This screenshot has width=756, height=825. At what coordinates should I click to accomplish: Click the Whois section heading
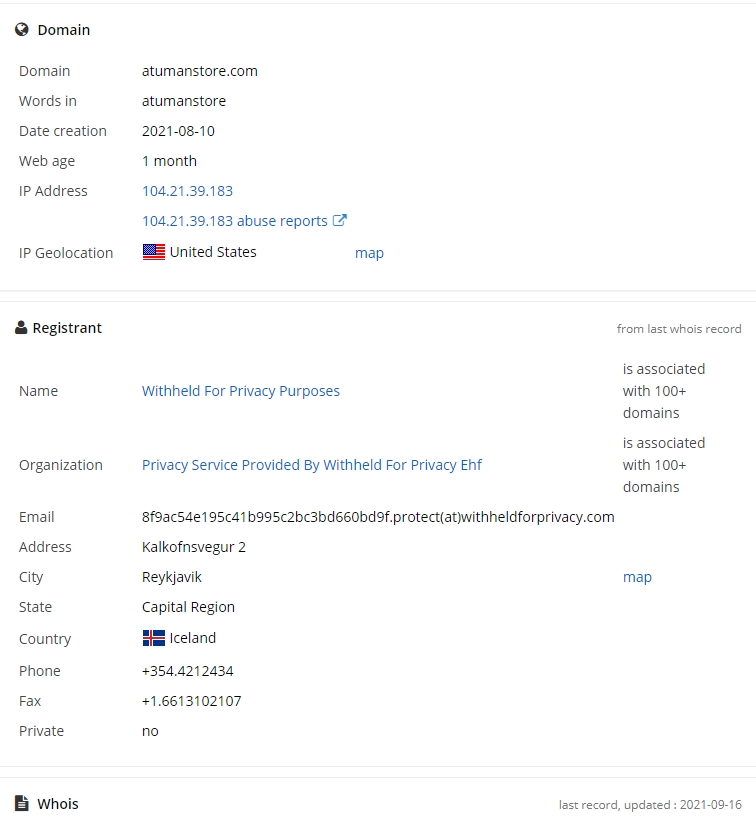[x=58, y=804]
